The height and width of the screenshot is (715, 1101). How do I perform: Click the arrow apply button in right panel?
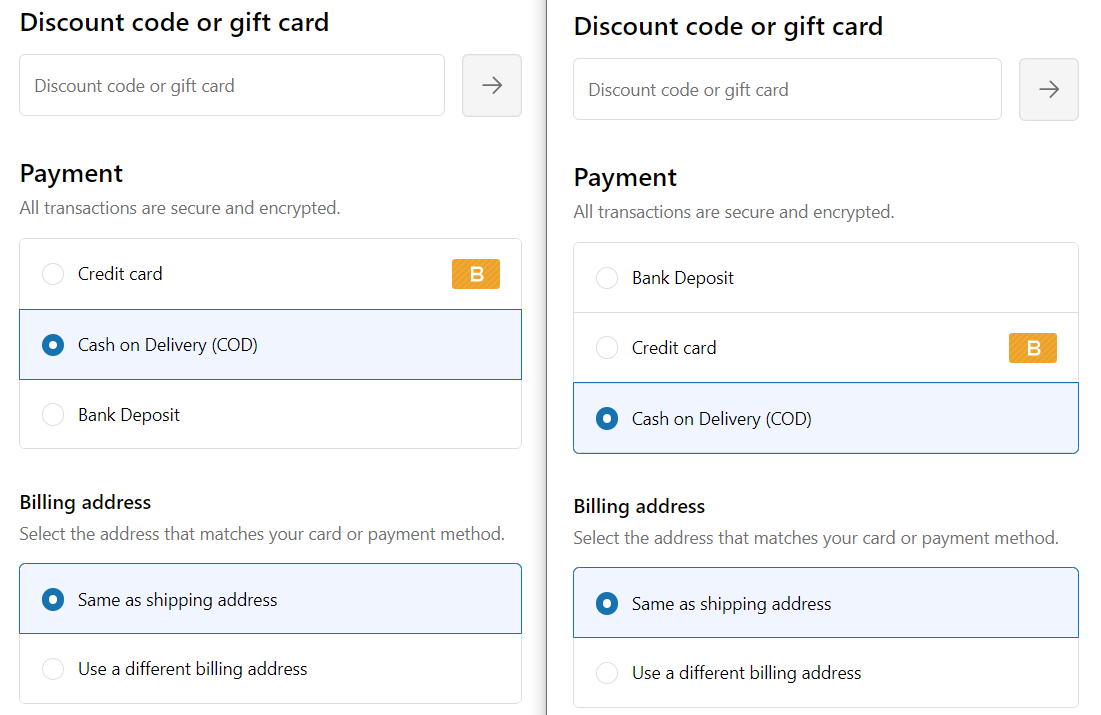pos(1048,89)
